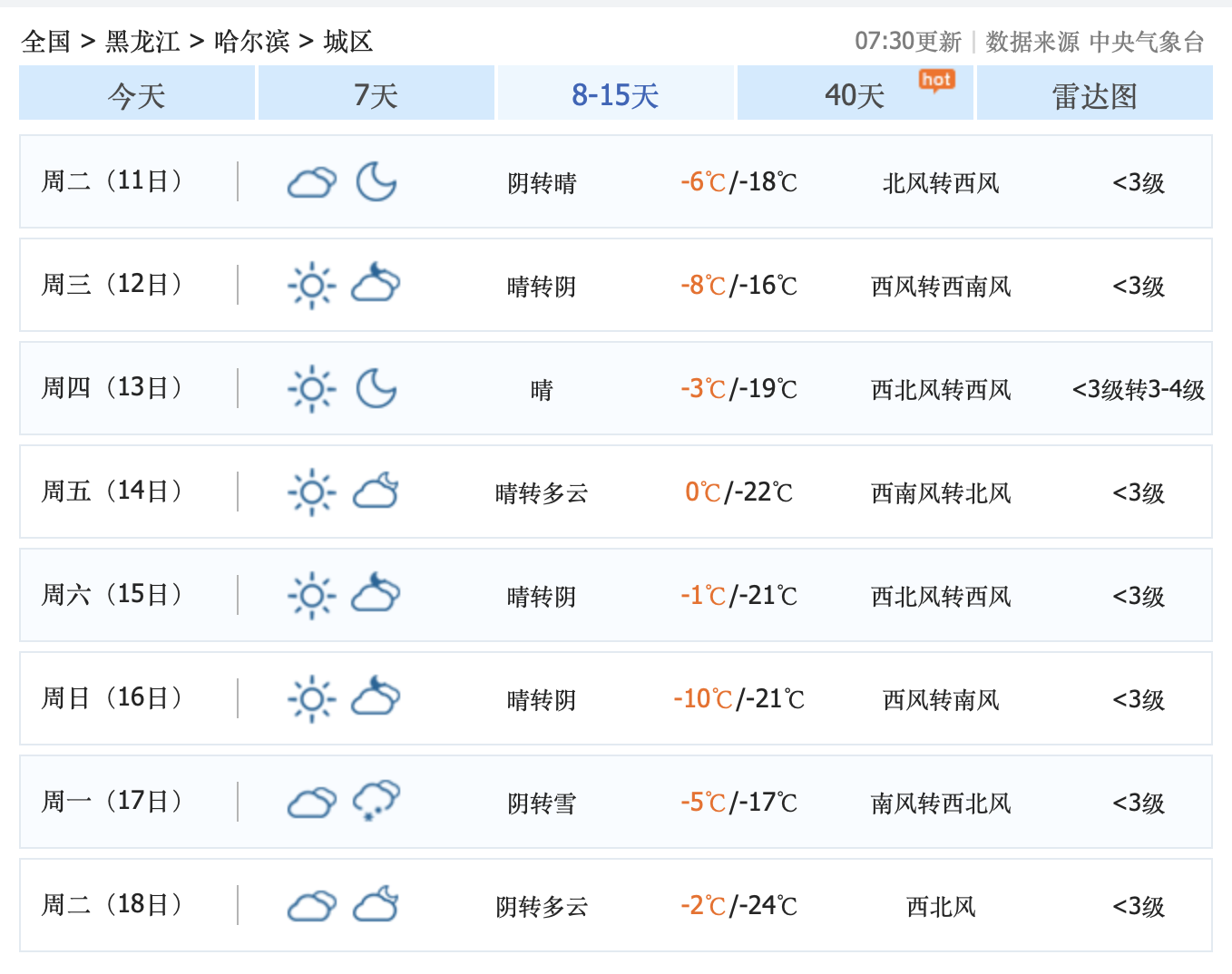Click the cloud icon for 周二 (18日)
Screen dimensions: 1232x974
pyautogui.click(x=310, y=905)
